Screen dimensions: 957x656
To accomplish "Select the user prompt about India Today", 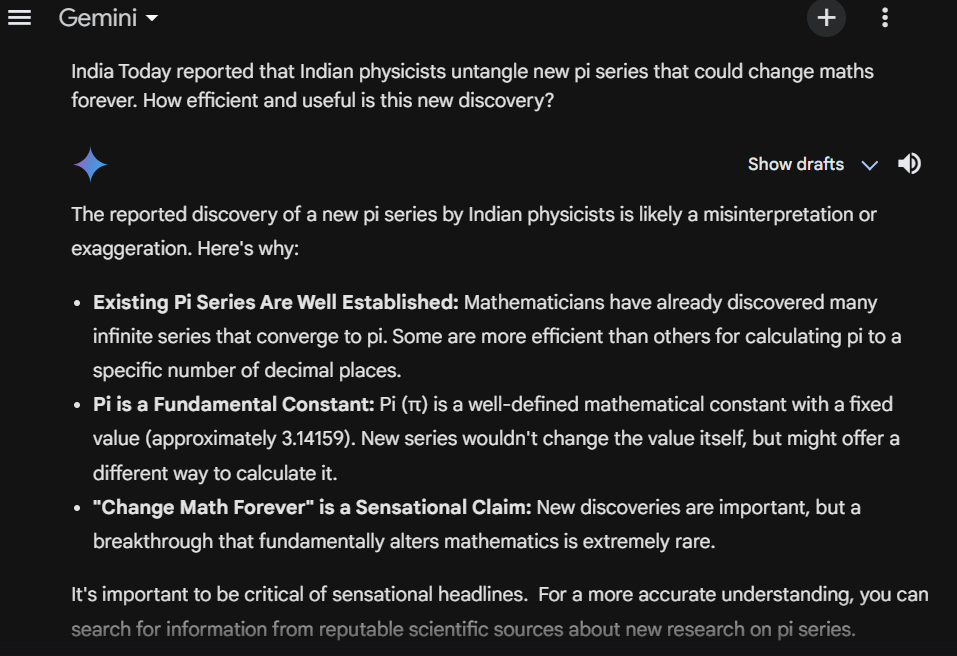I will pyautogui.click(x=472, y=85).
